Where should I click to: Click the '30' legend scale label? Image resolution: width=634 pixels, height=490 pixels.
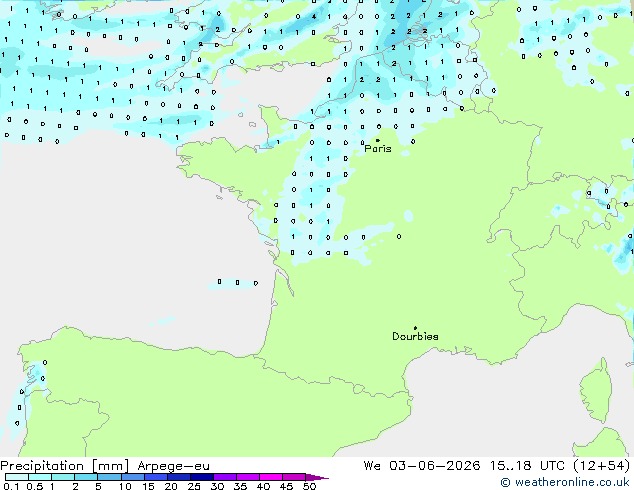217,486
